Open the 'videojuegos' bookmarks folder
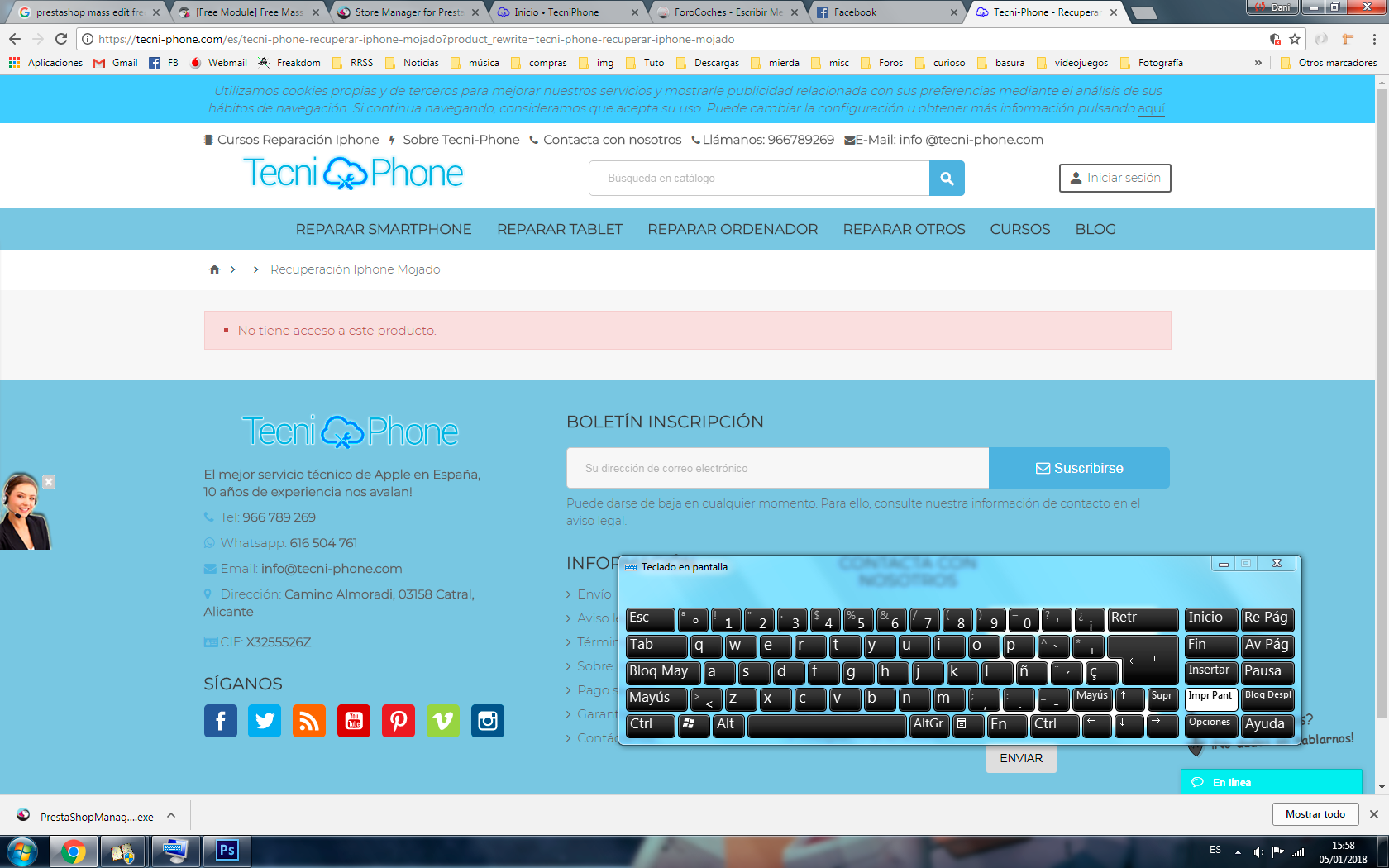1389x868 pixels. click(x=1072, y=63)
